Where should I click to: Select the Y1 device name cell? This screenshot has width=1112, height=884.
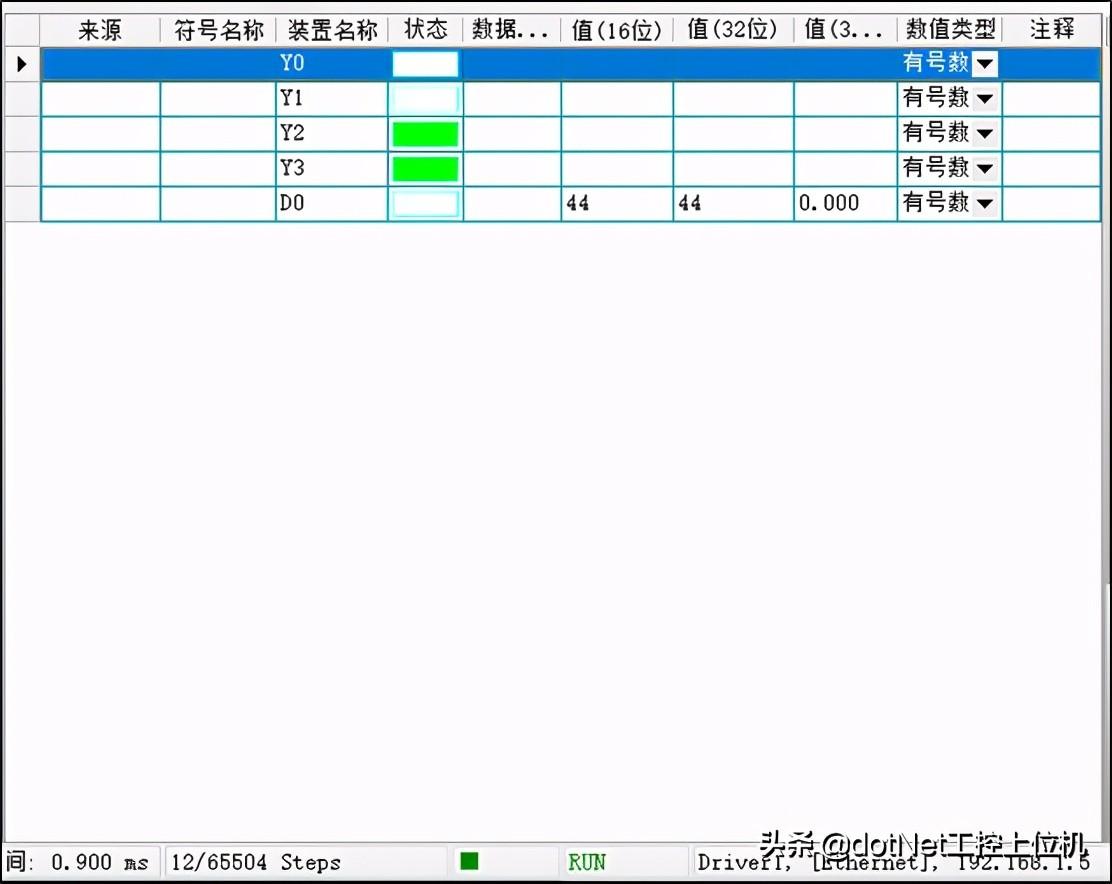(x=332, y=99)
